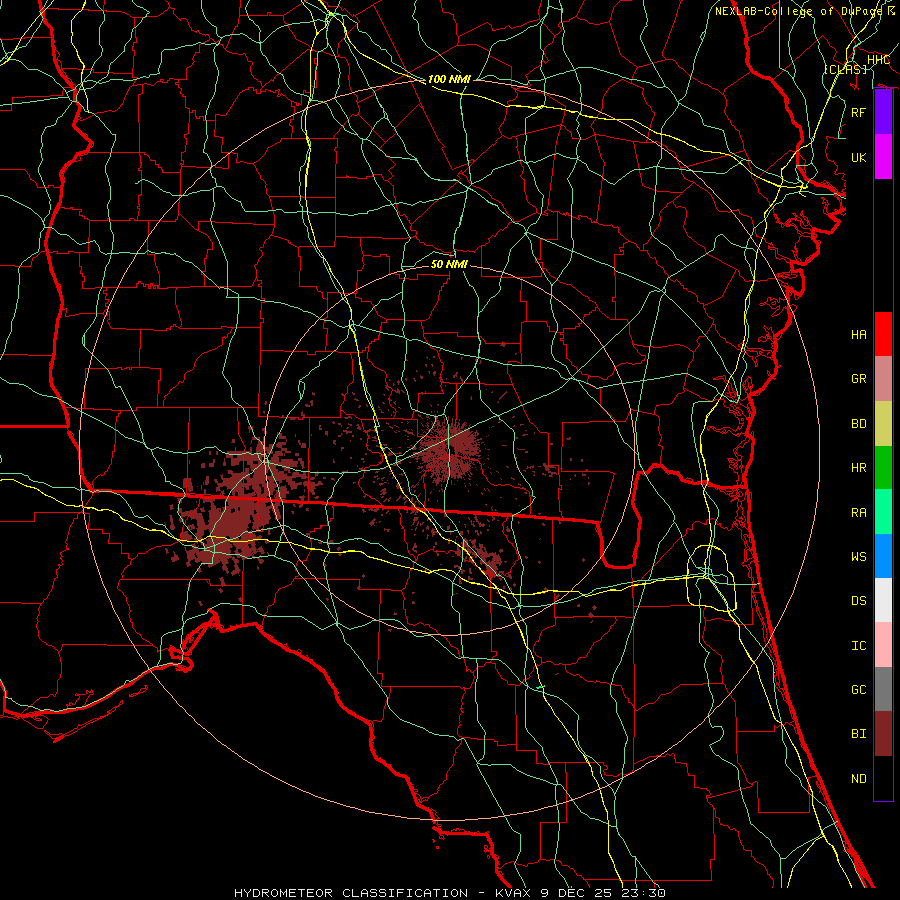Select the BI dark red legend swatch
The image size is (900, 900).
tap(883, 734)
